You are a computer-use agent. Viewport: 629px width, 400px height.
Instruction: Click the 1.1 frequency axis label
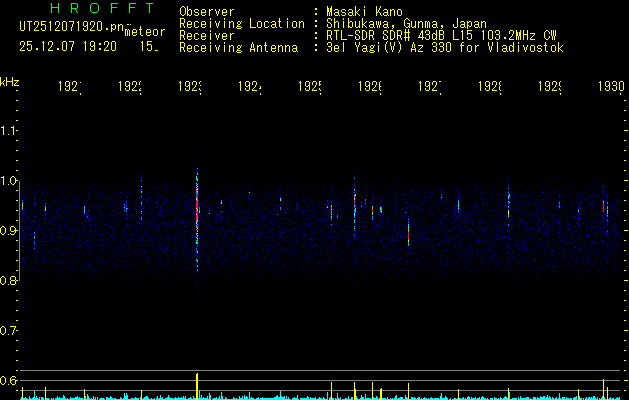[8, 130]
